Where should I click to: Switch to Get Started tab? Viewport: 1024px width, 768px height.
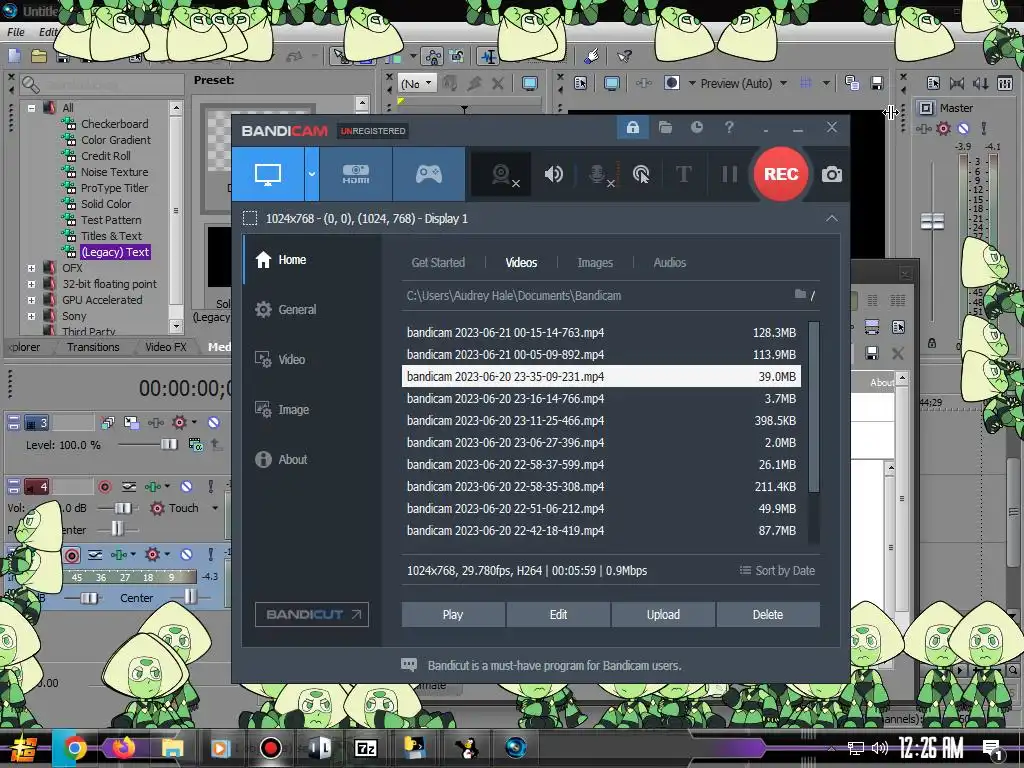coord(438,263)
